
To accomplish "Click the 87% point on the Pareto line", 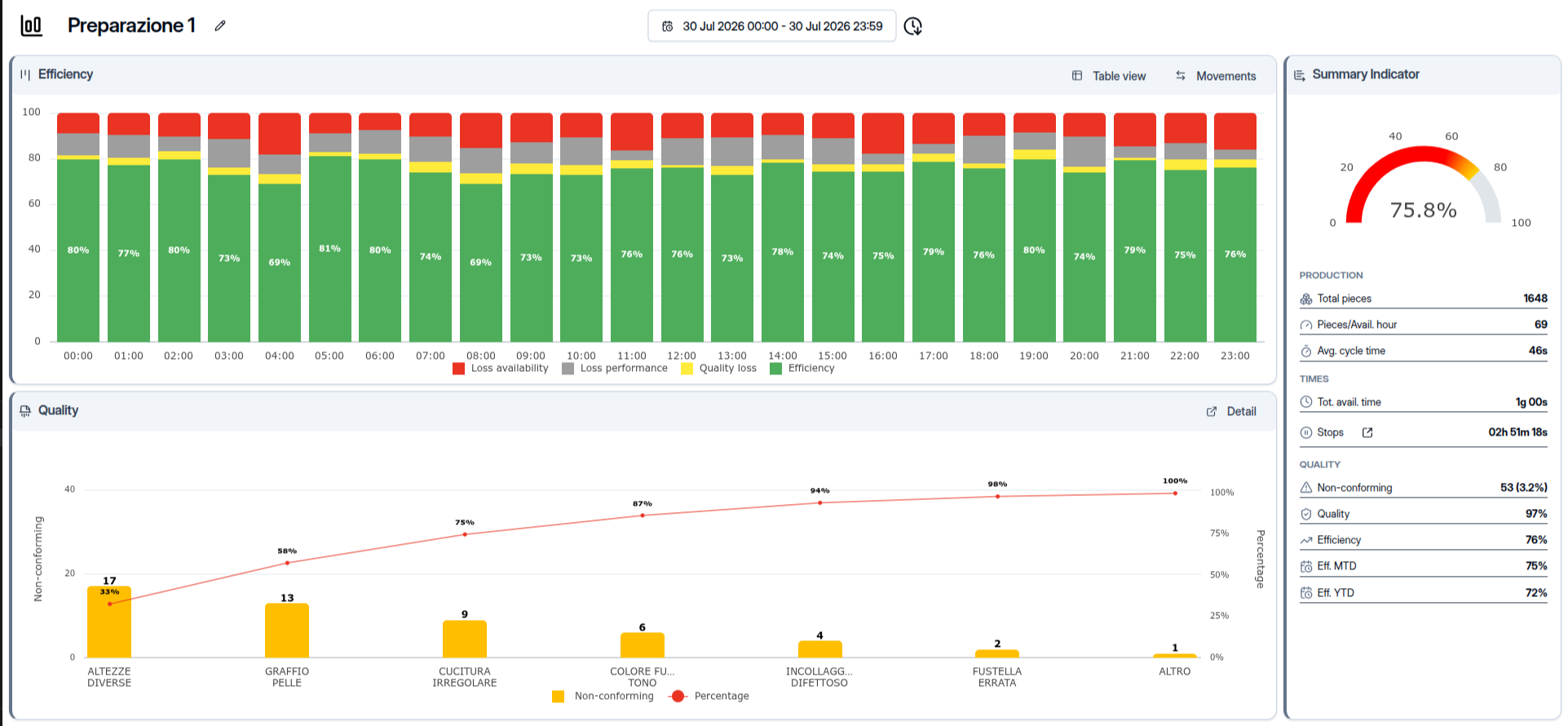I will 643,516.
